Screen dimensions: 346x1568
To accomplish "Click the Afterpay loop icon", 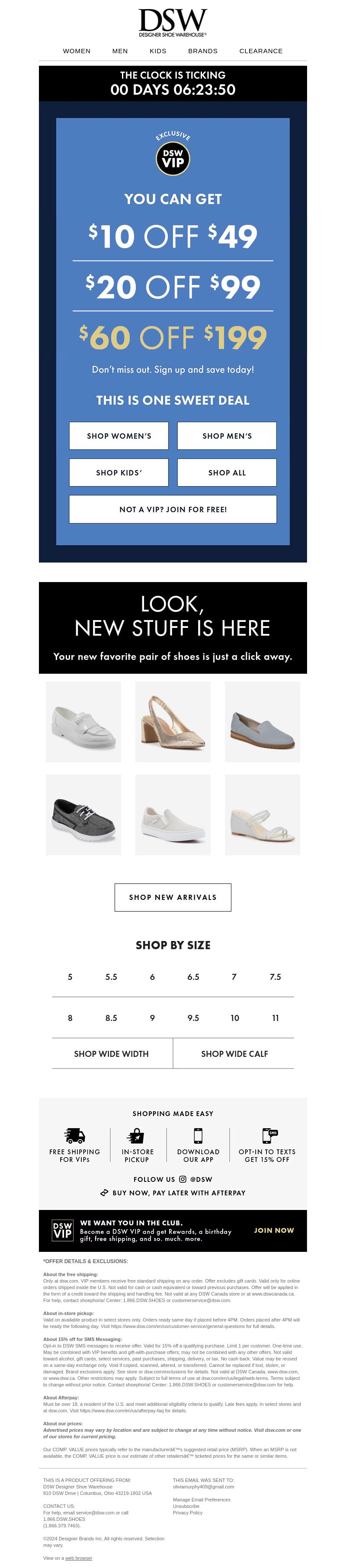I will [x=104, y=1193].
